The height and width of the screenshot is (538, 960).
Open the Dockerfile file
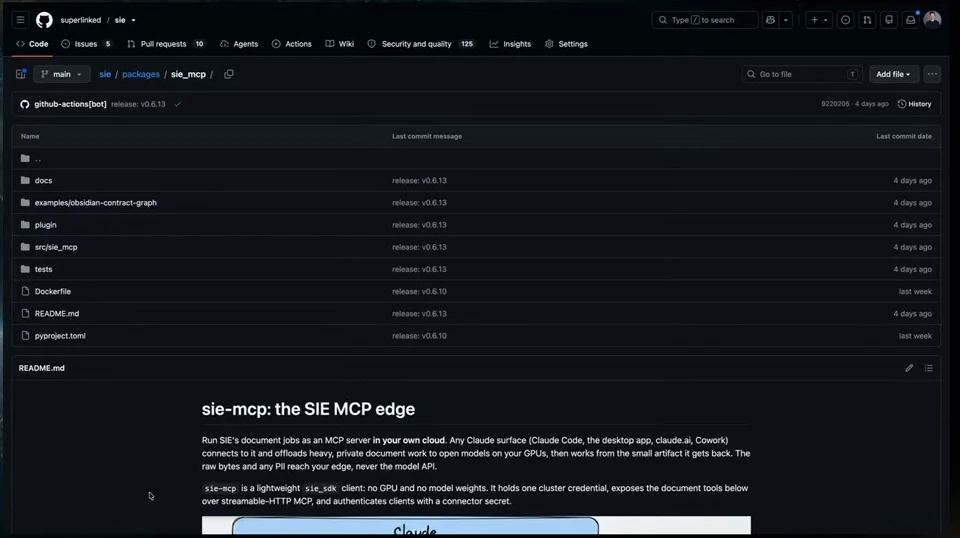(x=53, y=291)
